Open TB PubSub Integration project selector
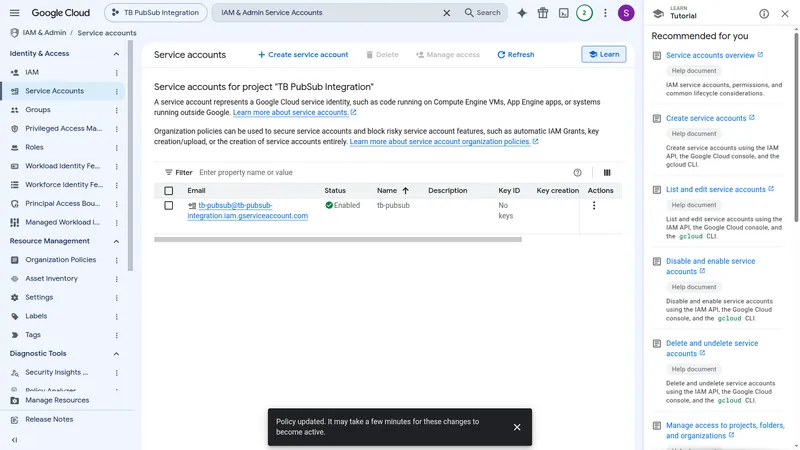 (156, 13)
